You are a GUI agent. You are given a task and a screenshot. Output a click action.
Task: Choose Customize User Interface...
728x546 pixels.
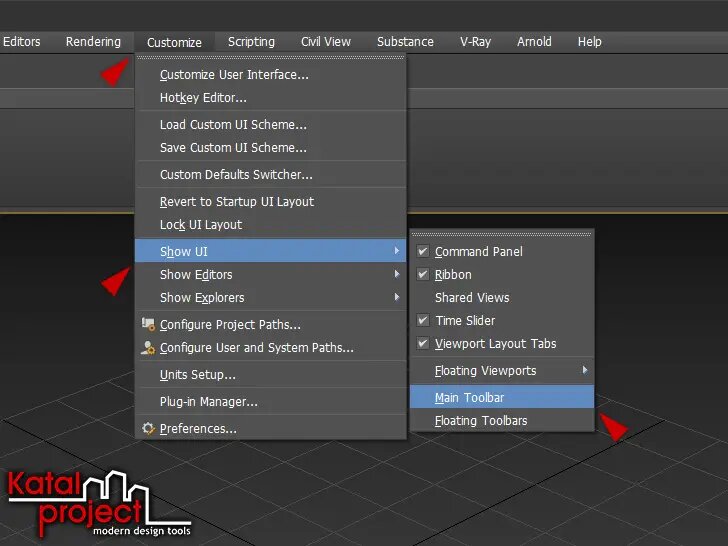point(271,75)
